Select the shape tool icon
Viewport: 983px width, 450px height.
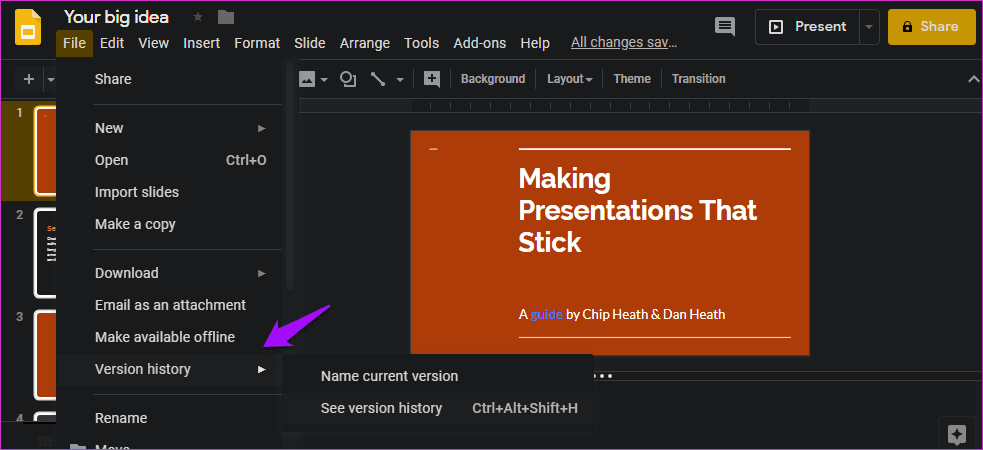(x=347, y=79)
